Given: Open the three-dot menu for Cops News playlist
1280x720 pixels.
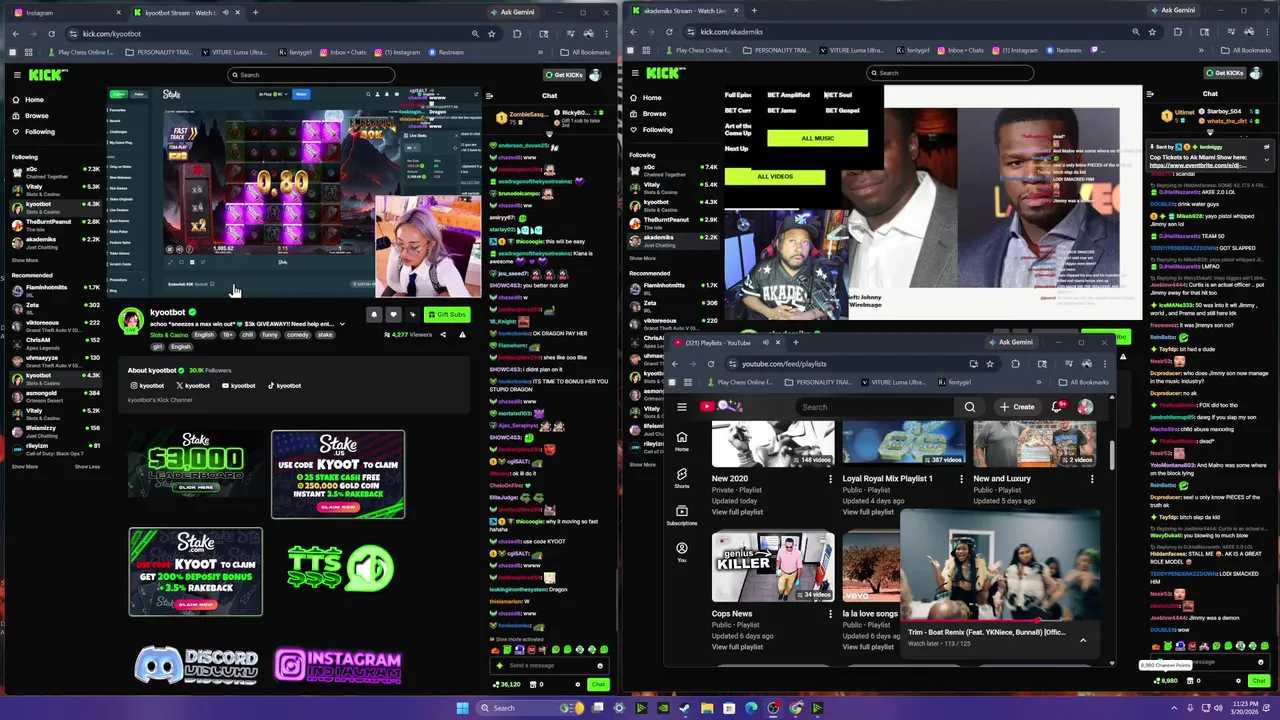Looking at the screenshot, I should [830, 614].
